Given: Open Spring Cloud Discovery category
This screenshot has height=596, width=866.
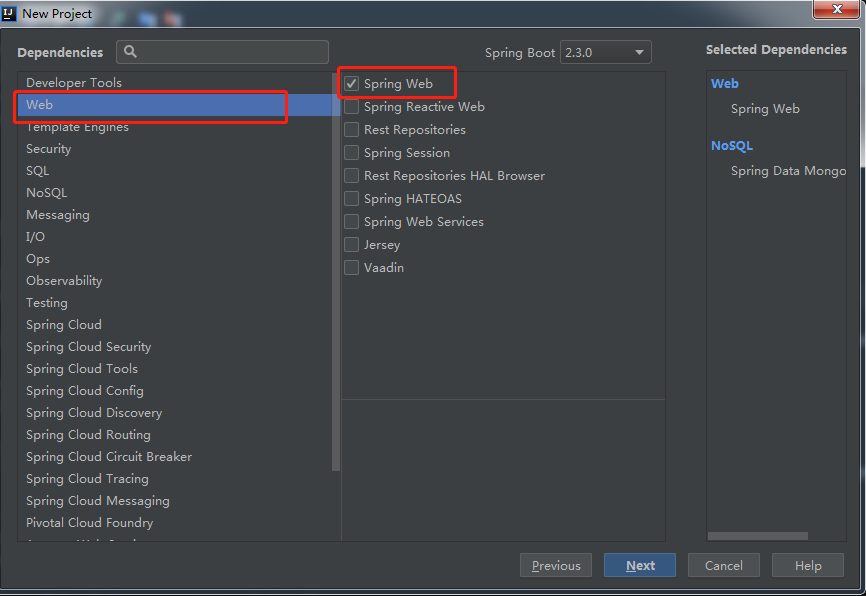Looking at the screenshot, I should 175,413.
